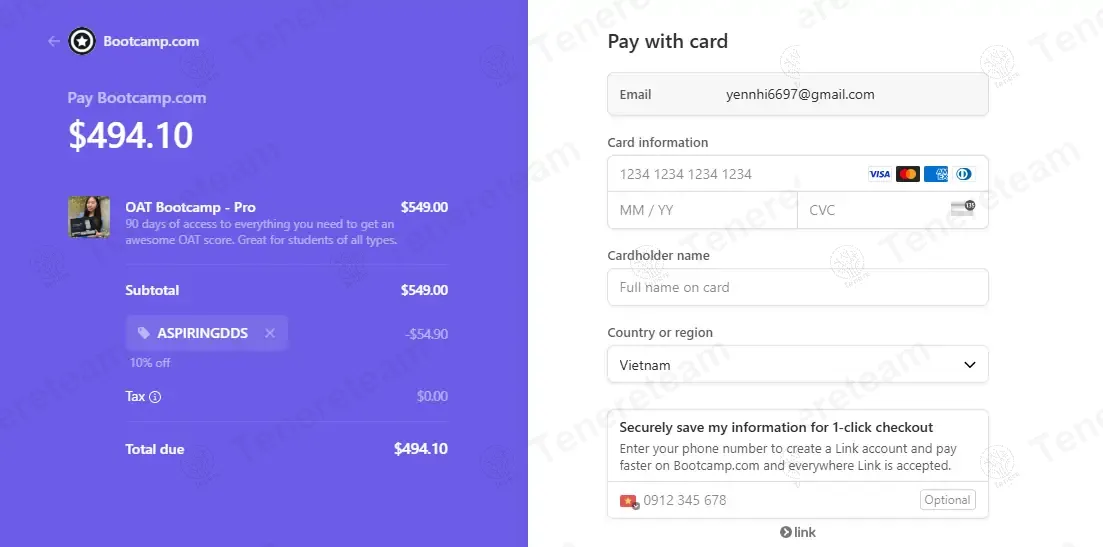Screen dimensions: 1103x547
Task: Open the Vietnam flag phone country selector
Action: (629, 501)
